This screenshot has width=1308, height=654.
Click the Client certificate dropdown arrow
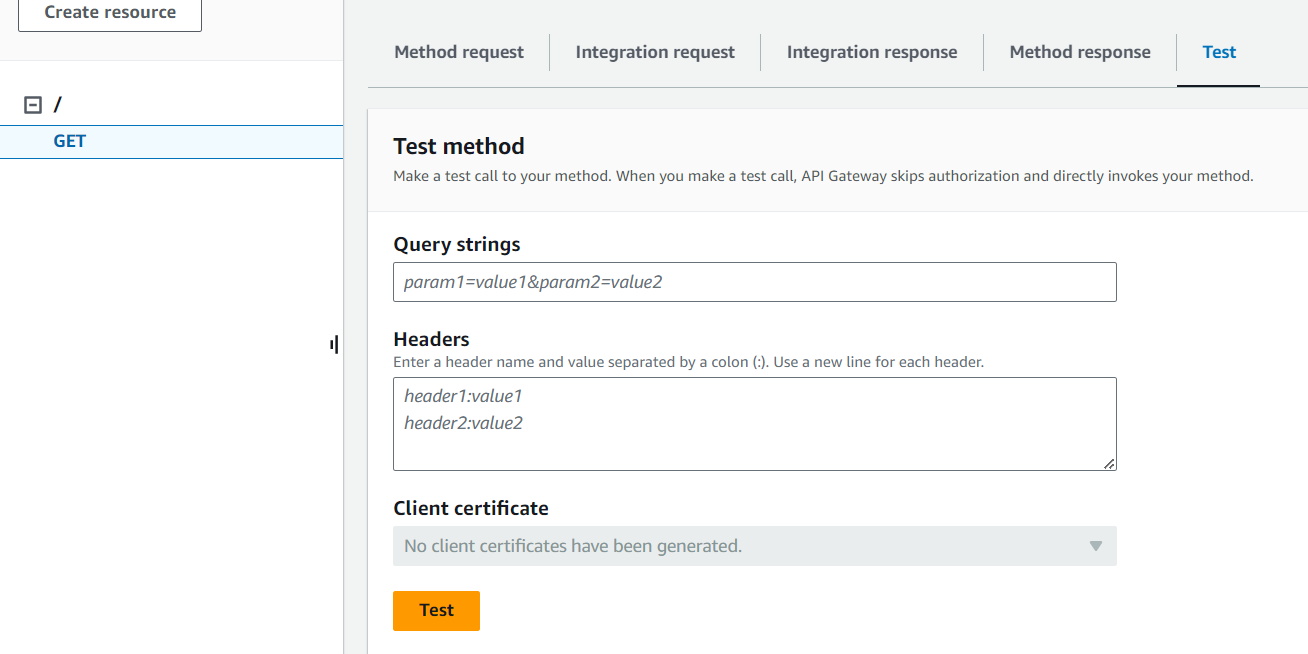click(1095, 546)
